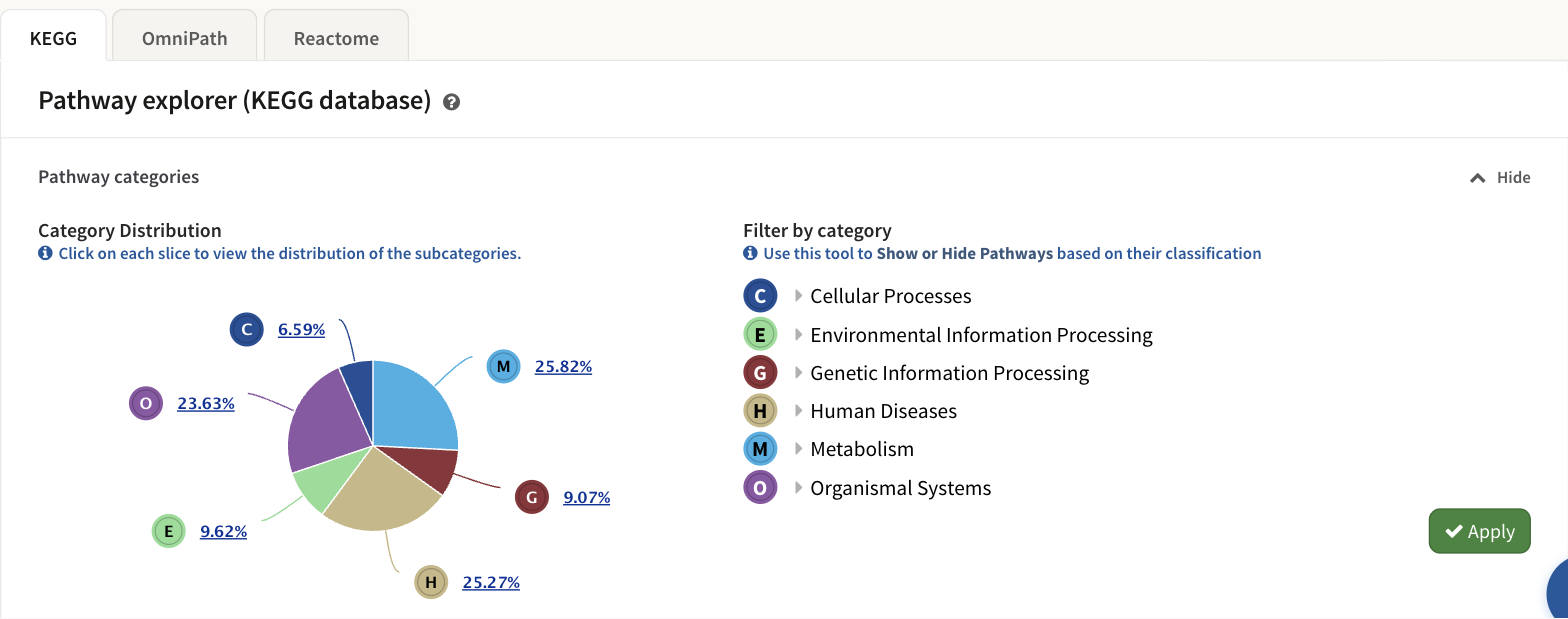Click the Apply button

coord(1479,531)
